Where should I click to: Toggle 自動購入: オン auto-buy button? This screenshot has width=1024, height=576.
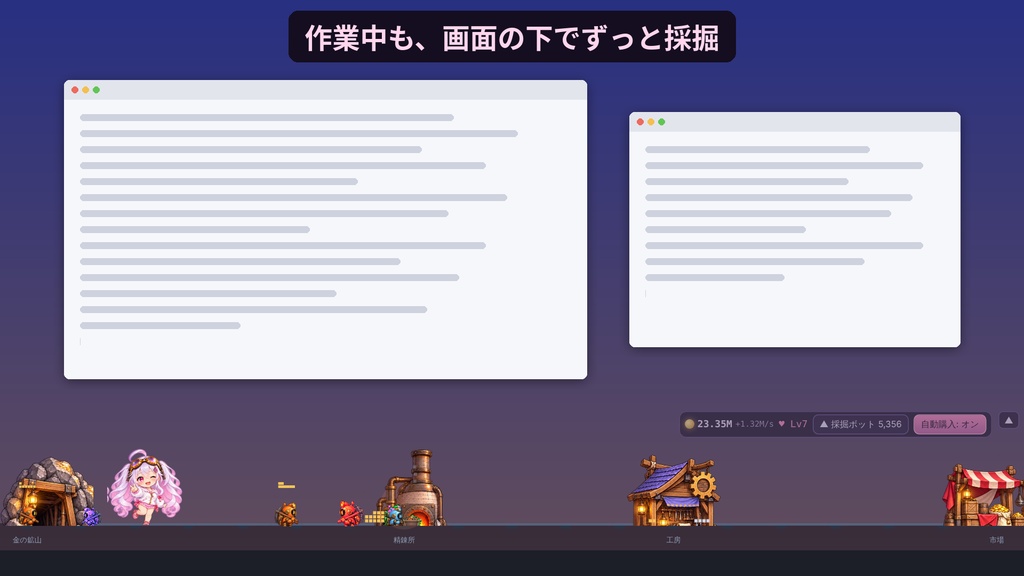pyautogui.click(x=950, y=424)
